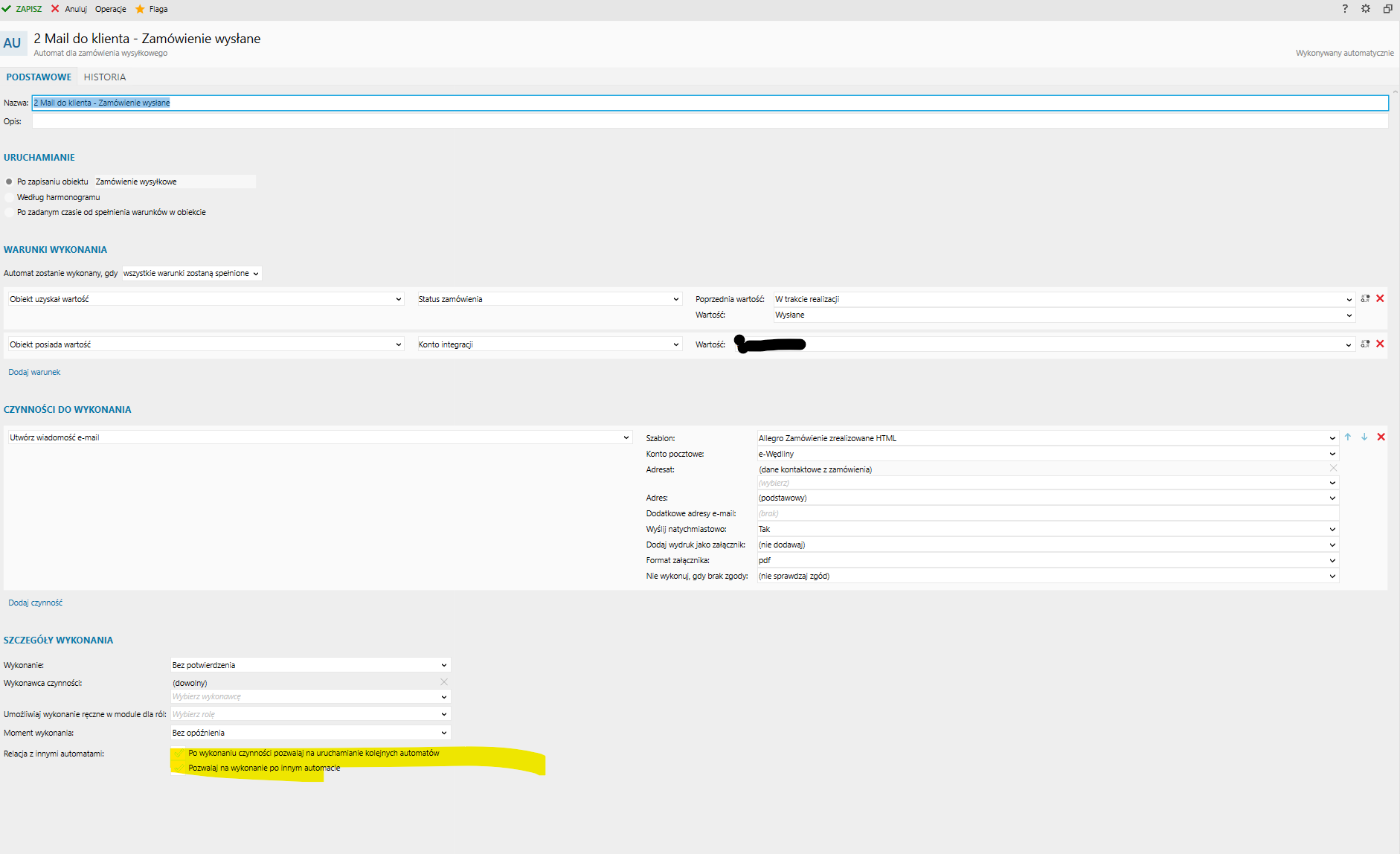Open the Moment wykonania dropdown

[443, 733]
